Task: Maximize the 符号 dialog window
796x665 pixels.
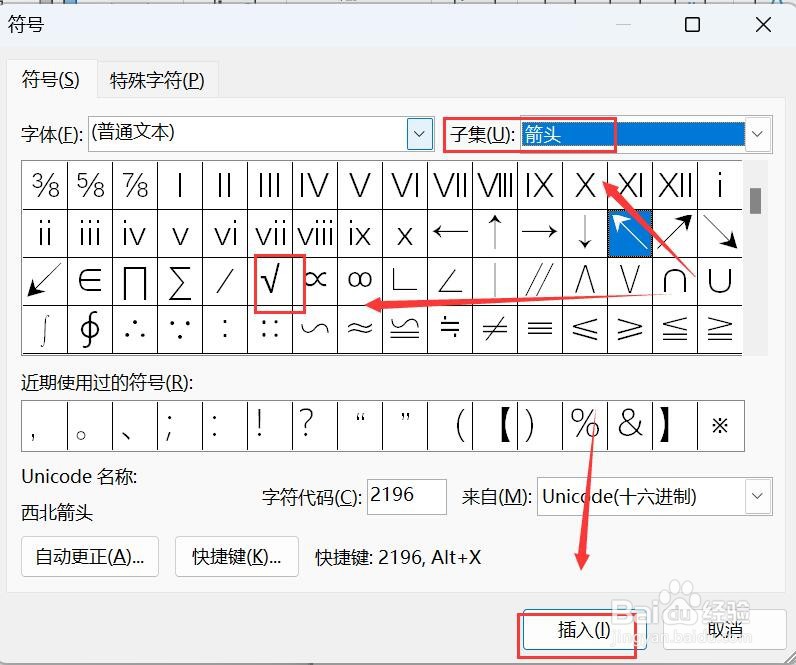Action: 692,24
